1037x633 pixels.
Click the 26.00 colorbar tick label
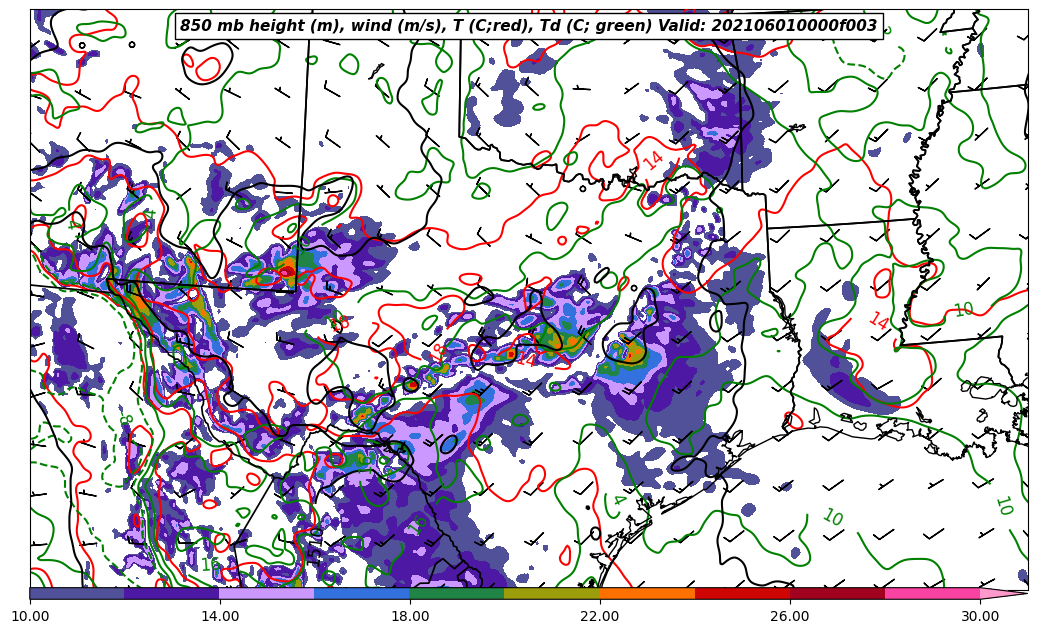[x=790, y=616]
